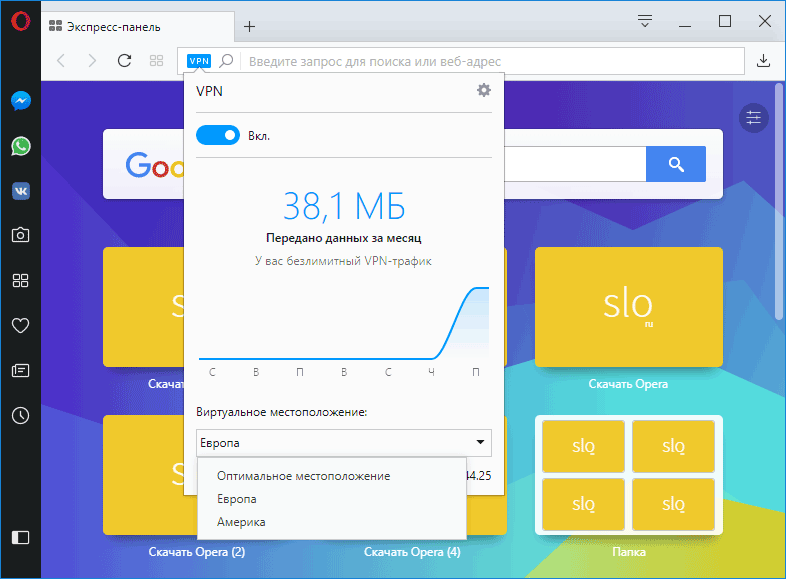The image size is (786, 579).
Task: Add a new tab with the plus button
Action: [x=249, y=27]
